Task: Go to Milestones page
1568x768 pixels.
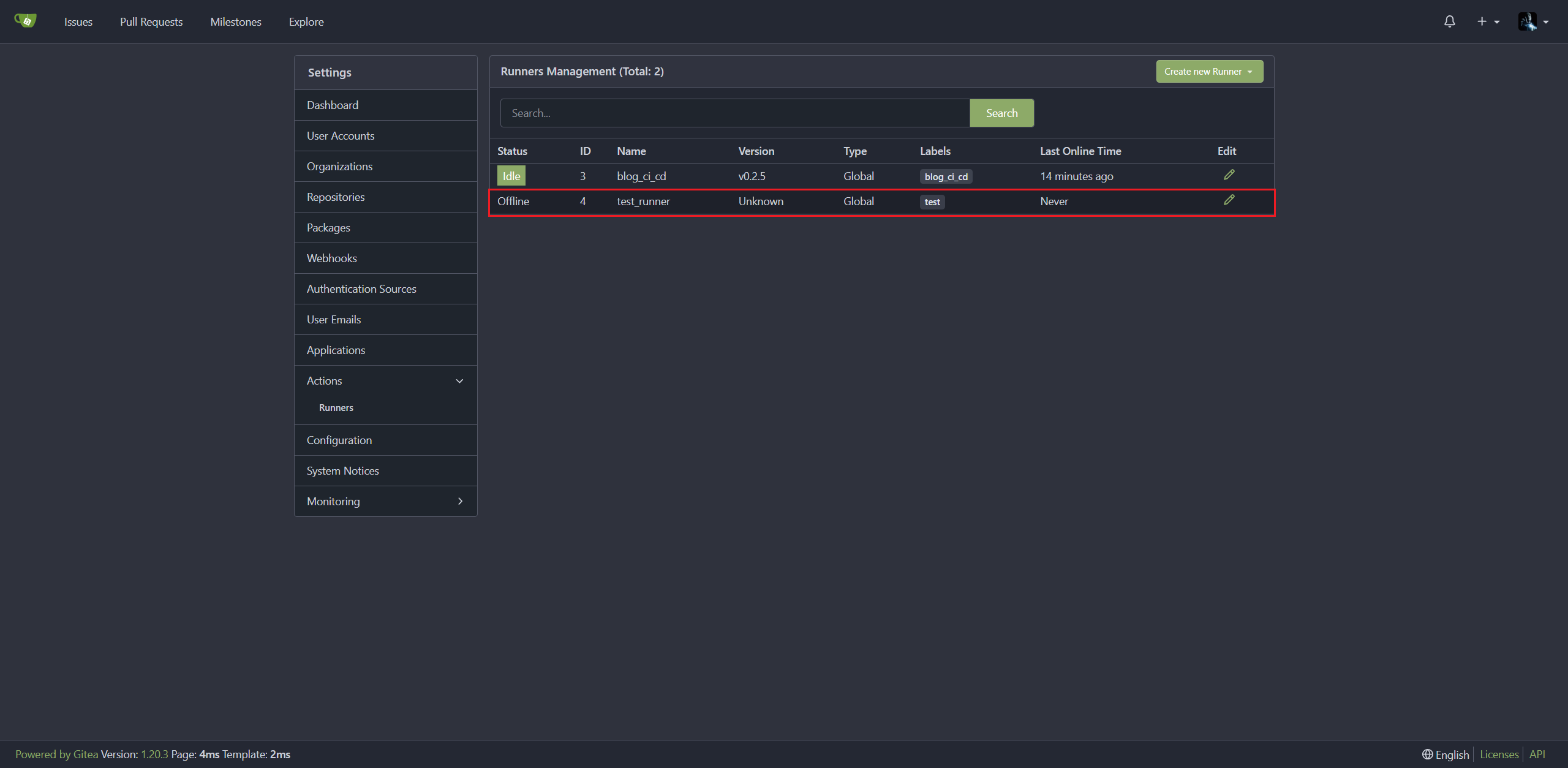Action: coord(236,22)
